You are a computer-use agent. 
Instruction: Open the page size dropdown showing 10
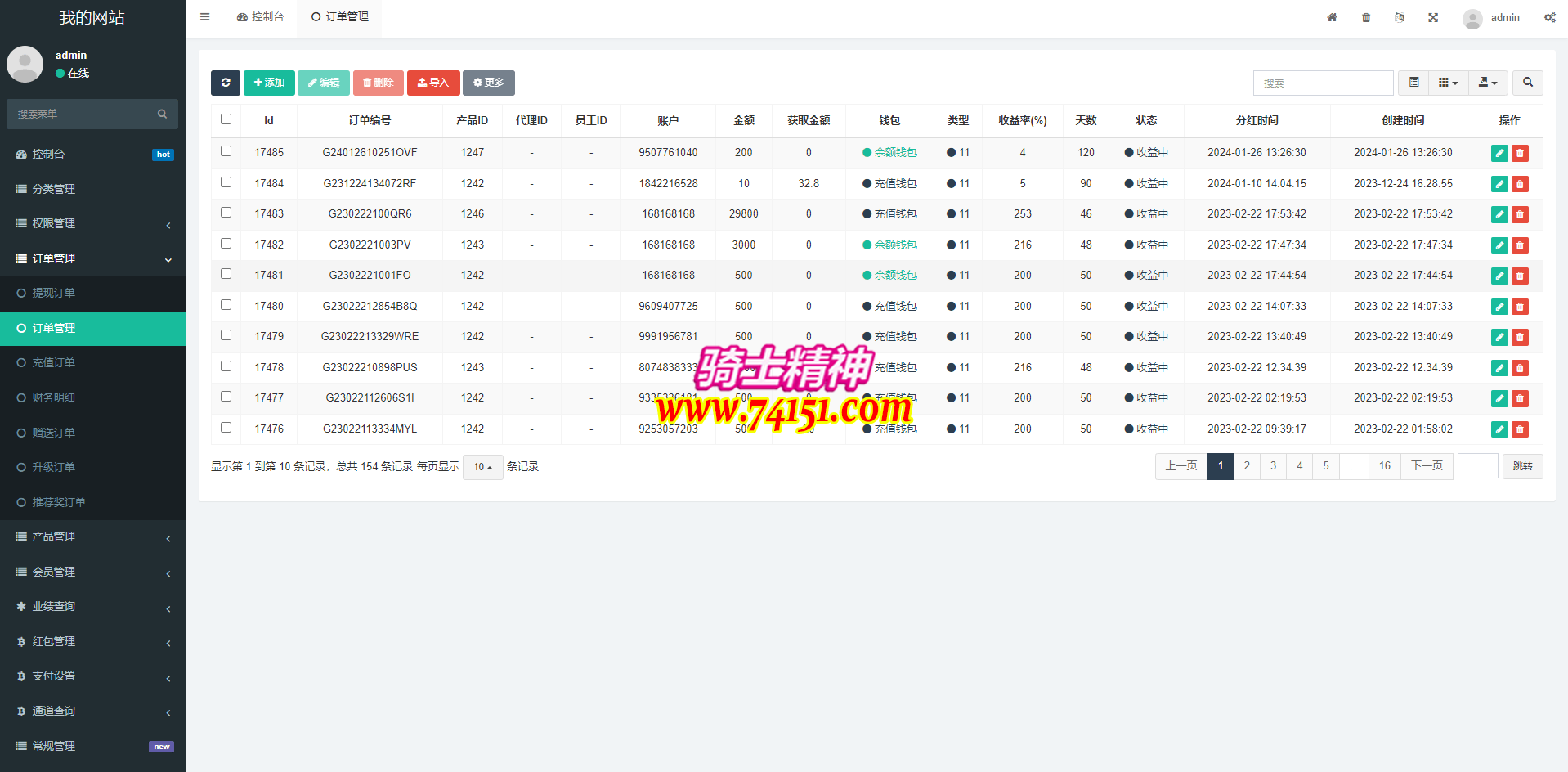pos(482,467)
